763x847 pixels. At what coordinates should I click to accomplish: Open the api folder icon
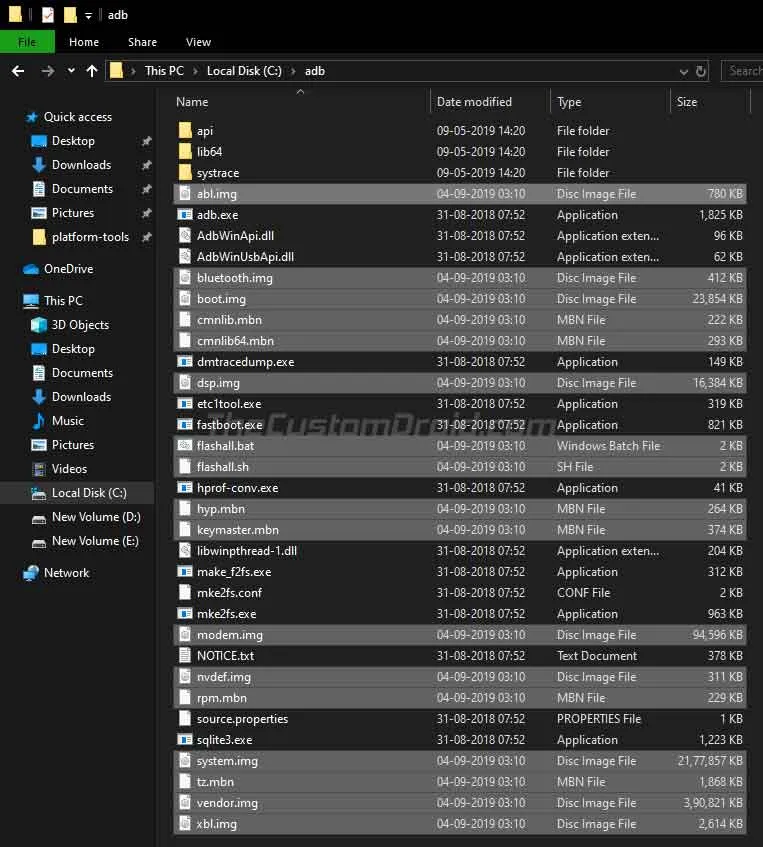point(185,131)
